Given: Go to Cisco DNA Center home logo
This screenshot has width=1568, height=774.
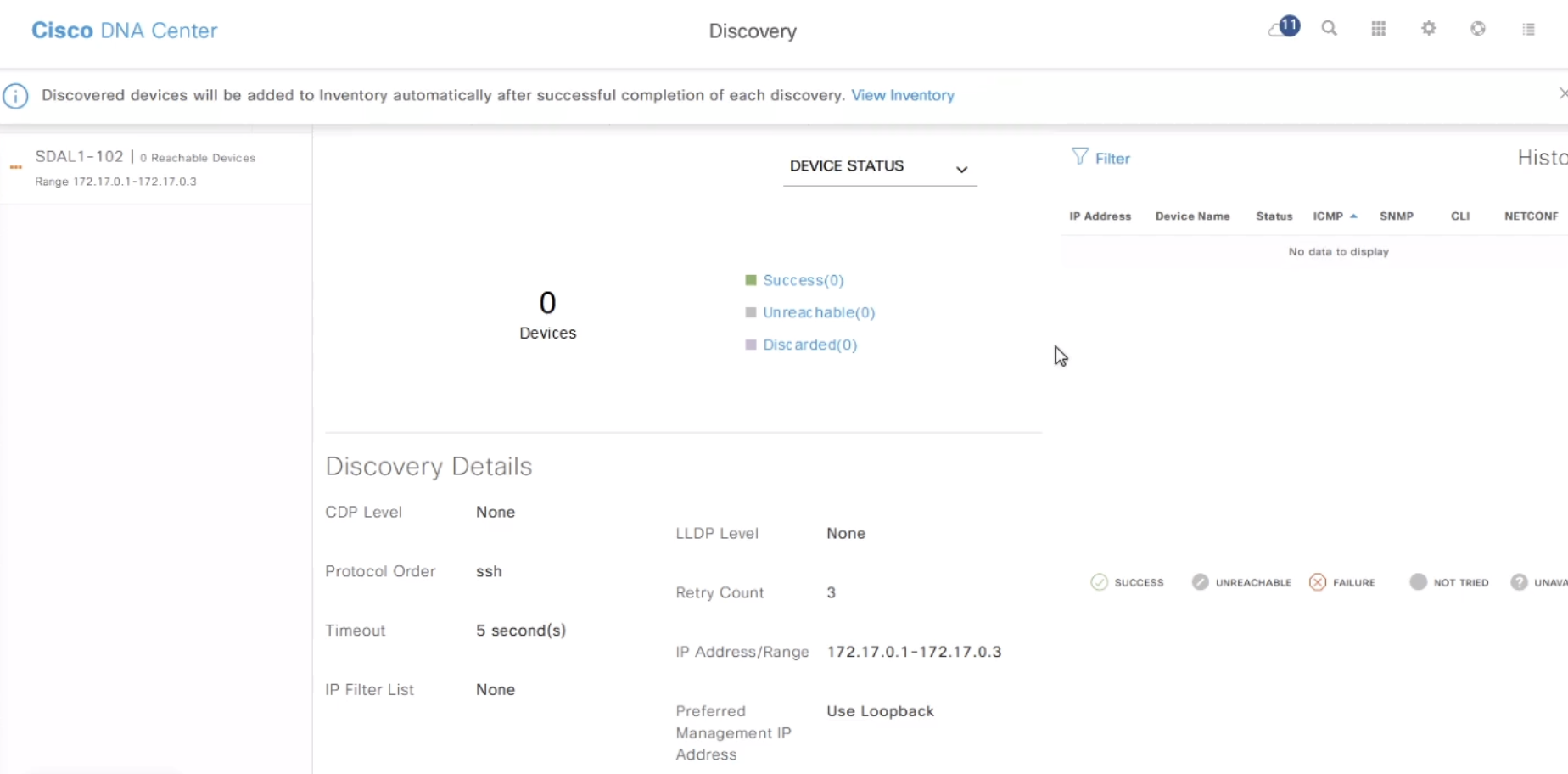Looking at the screenshot, I should coord(125,31).
